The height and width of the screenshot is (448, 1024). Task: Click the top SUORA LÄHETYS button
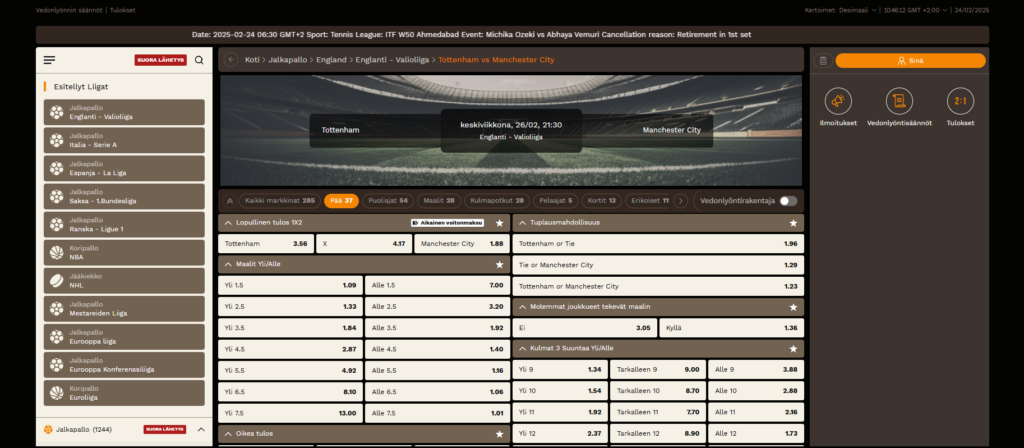click(161, 60)
